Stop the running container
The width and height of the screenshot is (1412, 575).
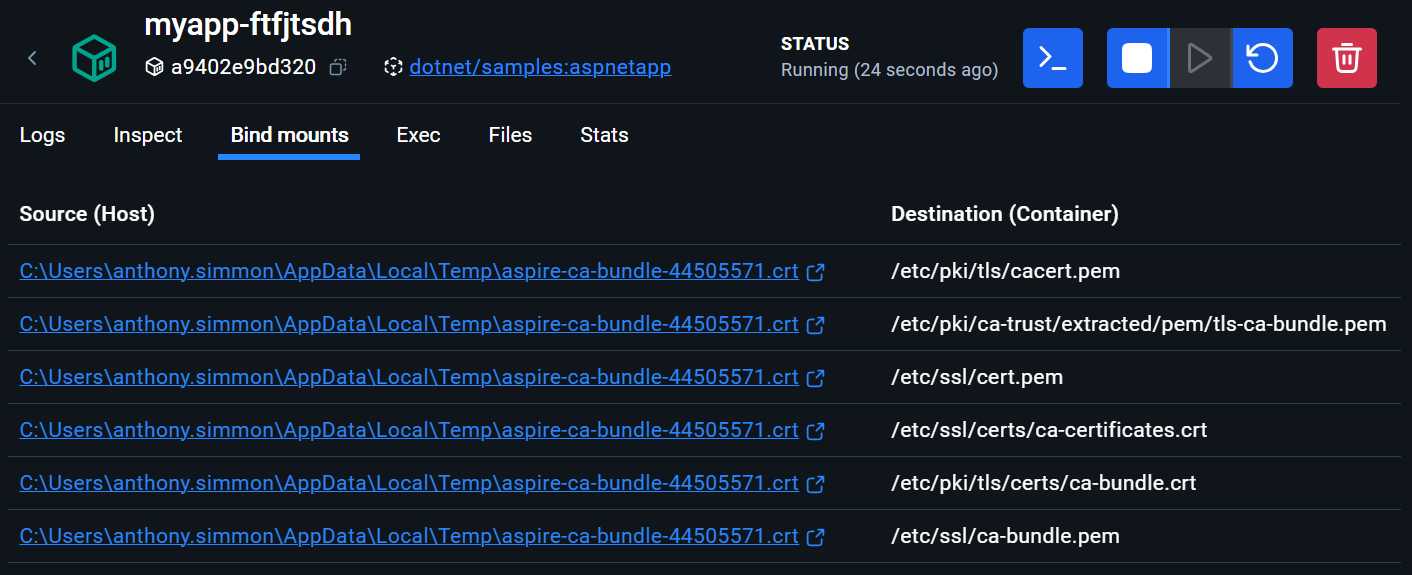[1137, 58]
